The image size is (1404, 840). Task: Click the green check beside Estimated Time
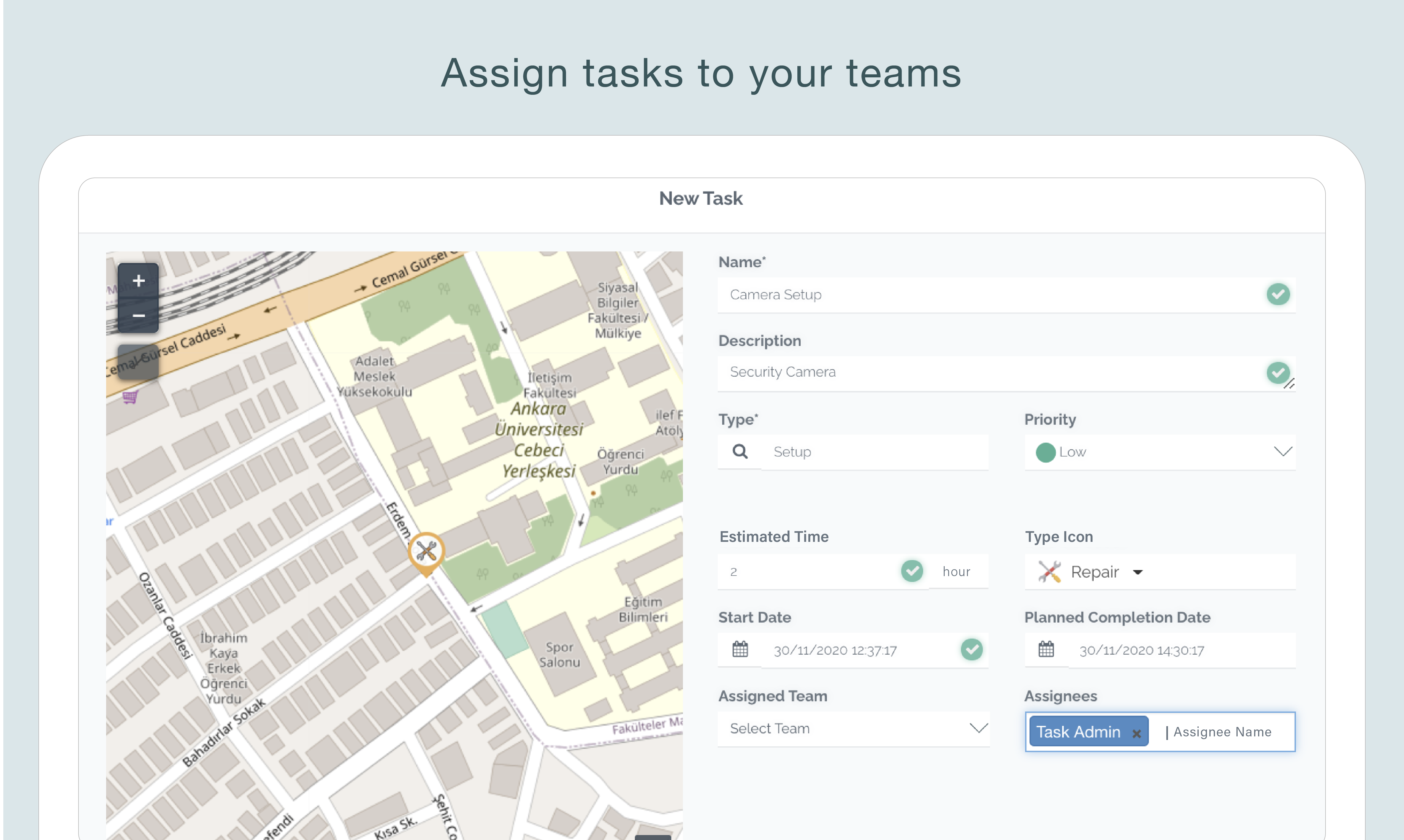(x=911, y=571)
